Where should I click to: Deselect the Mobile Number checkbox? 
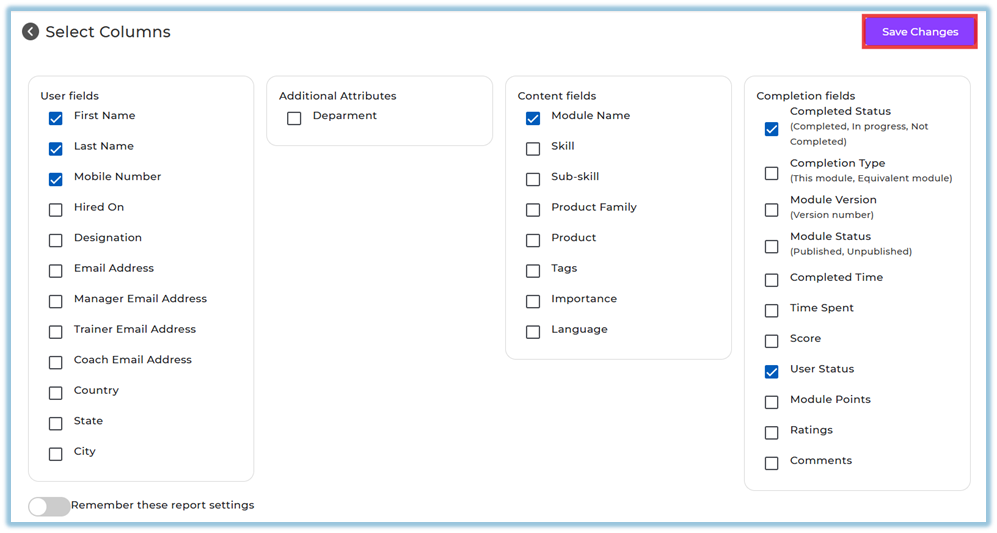click(x=56, y=179)
